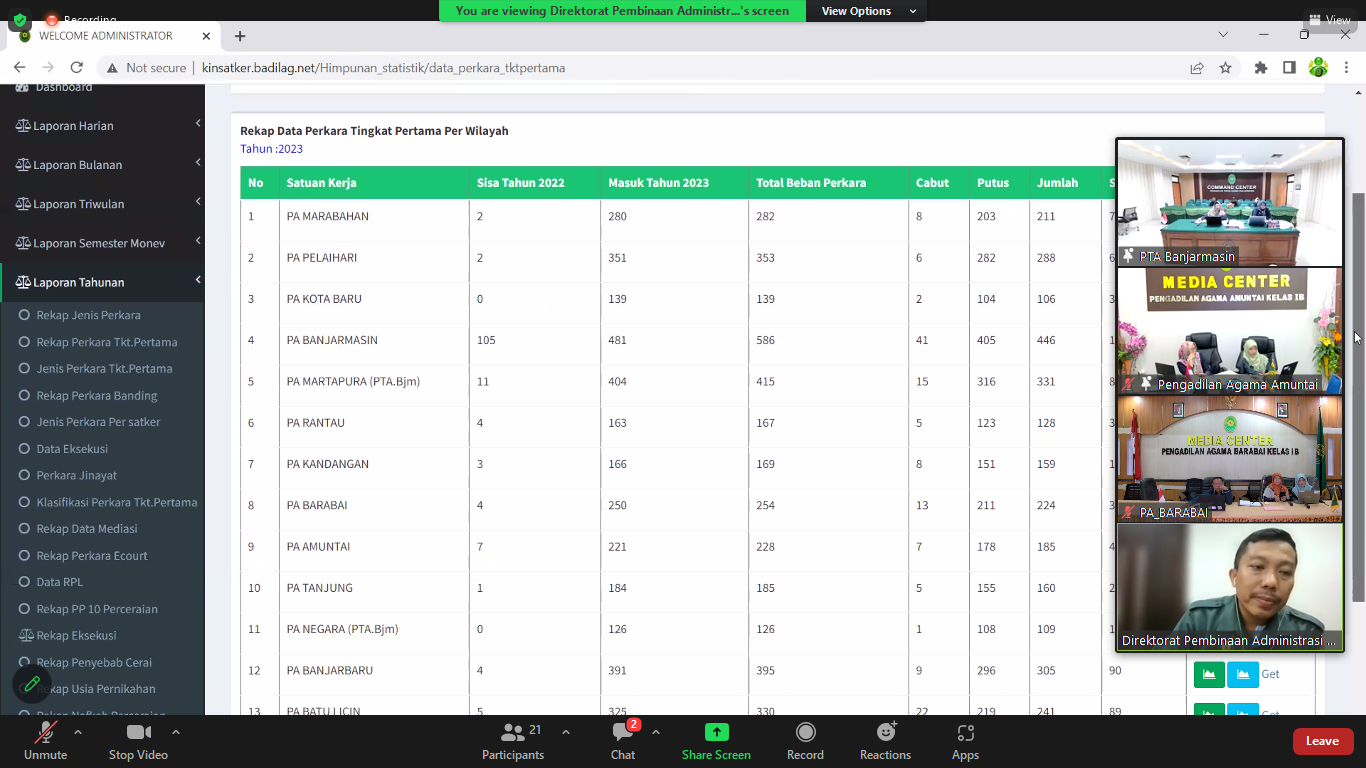Expand audio options arrow beside Unmute
Image resolution: width=1366 pixels, height=768 pixels.
[78, 732]
